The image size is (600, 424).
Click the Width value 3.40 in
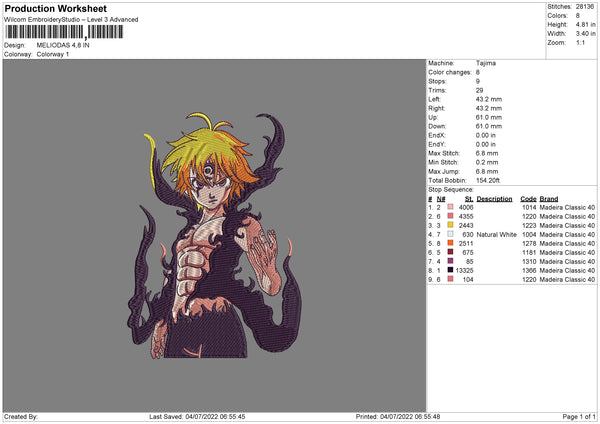(x=585, y=34)
